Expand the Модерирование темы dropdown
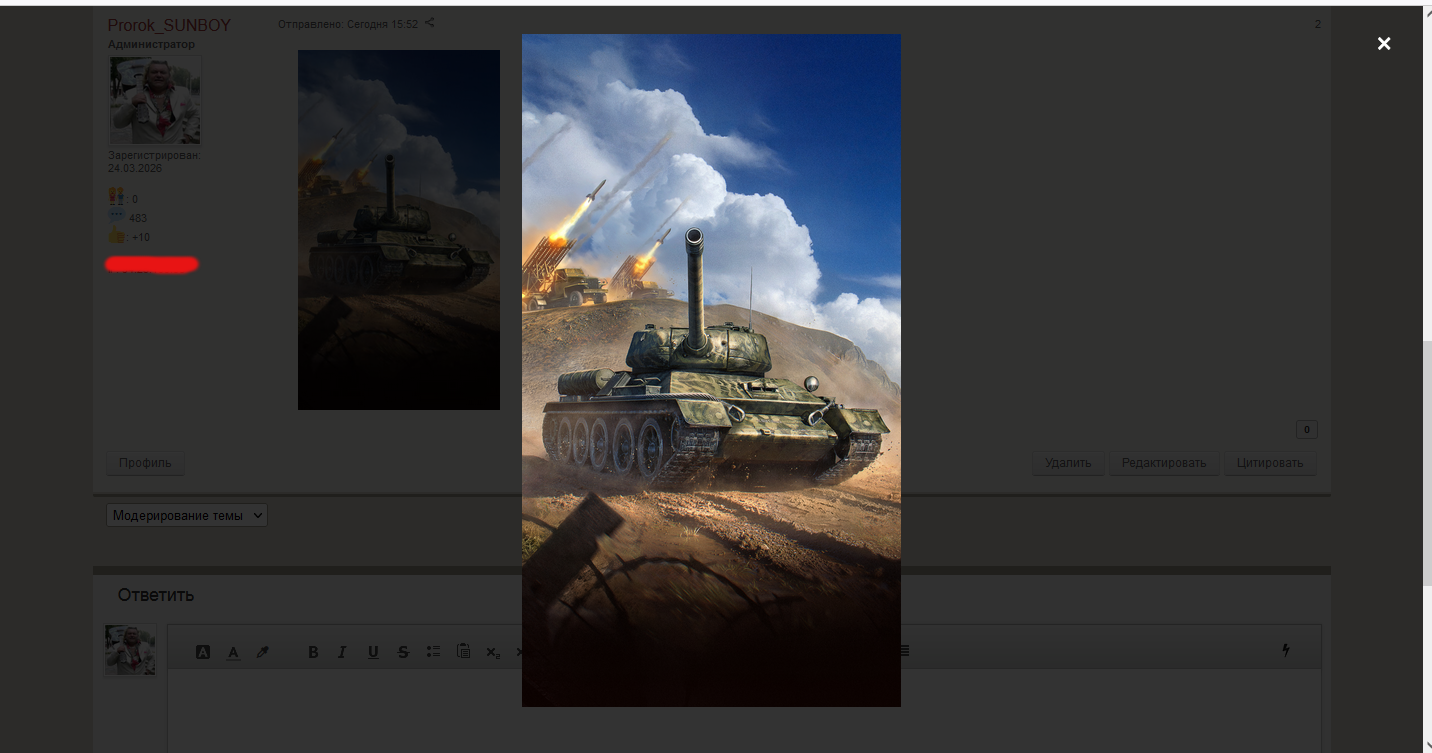 coord(187,515)
